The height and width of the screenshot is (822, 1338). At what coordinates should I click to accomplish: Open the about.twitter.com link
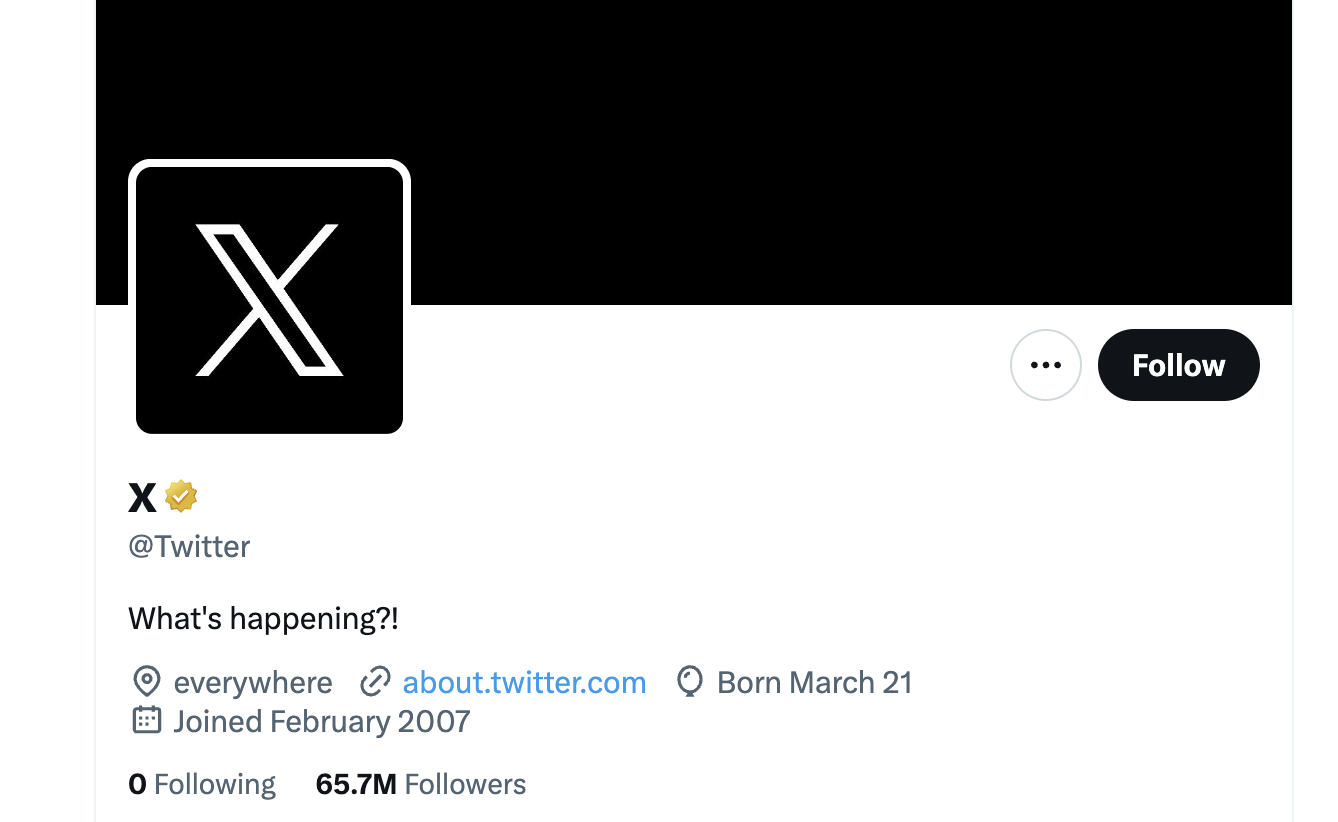524,681
